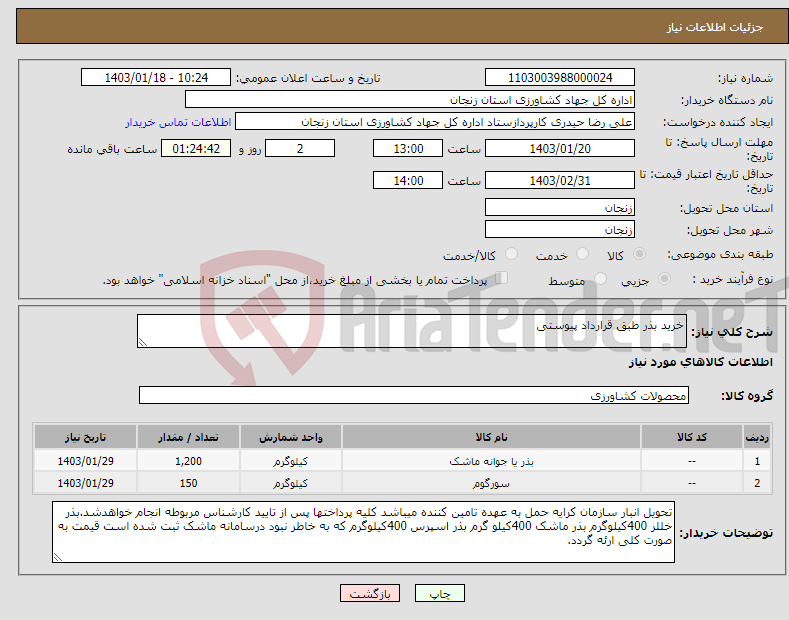Click the نام کالا column header
This screenshot has height=620, width=789.
(491, 437)
